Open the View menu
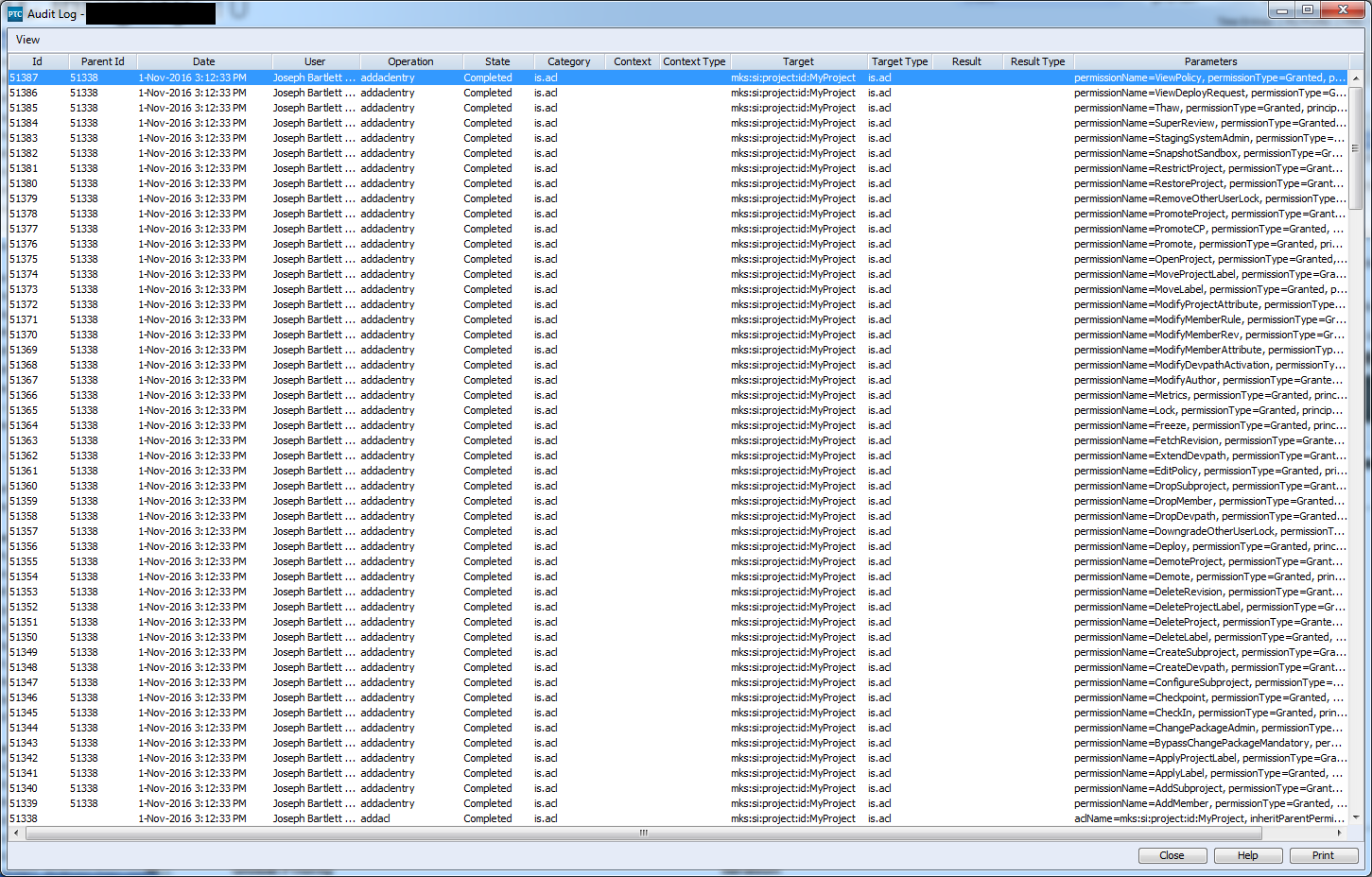Viewport: 1372px width, 877px height. coord(28,40)
